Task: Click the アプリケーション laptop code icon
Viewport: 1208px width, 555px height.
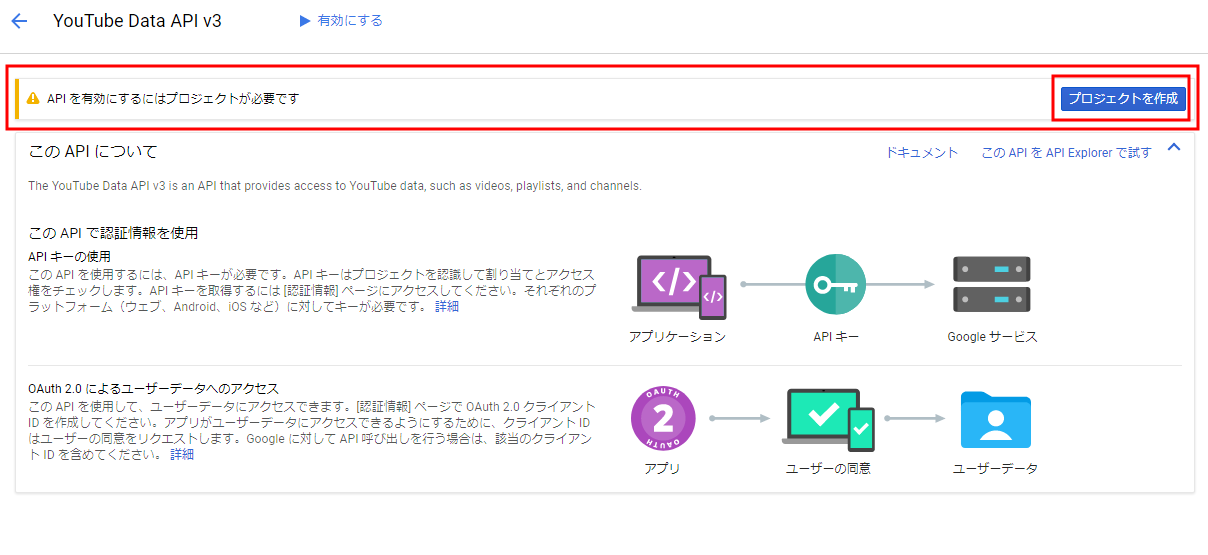Action: (679, 286)
